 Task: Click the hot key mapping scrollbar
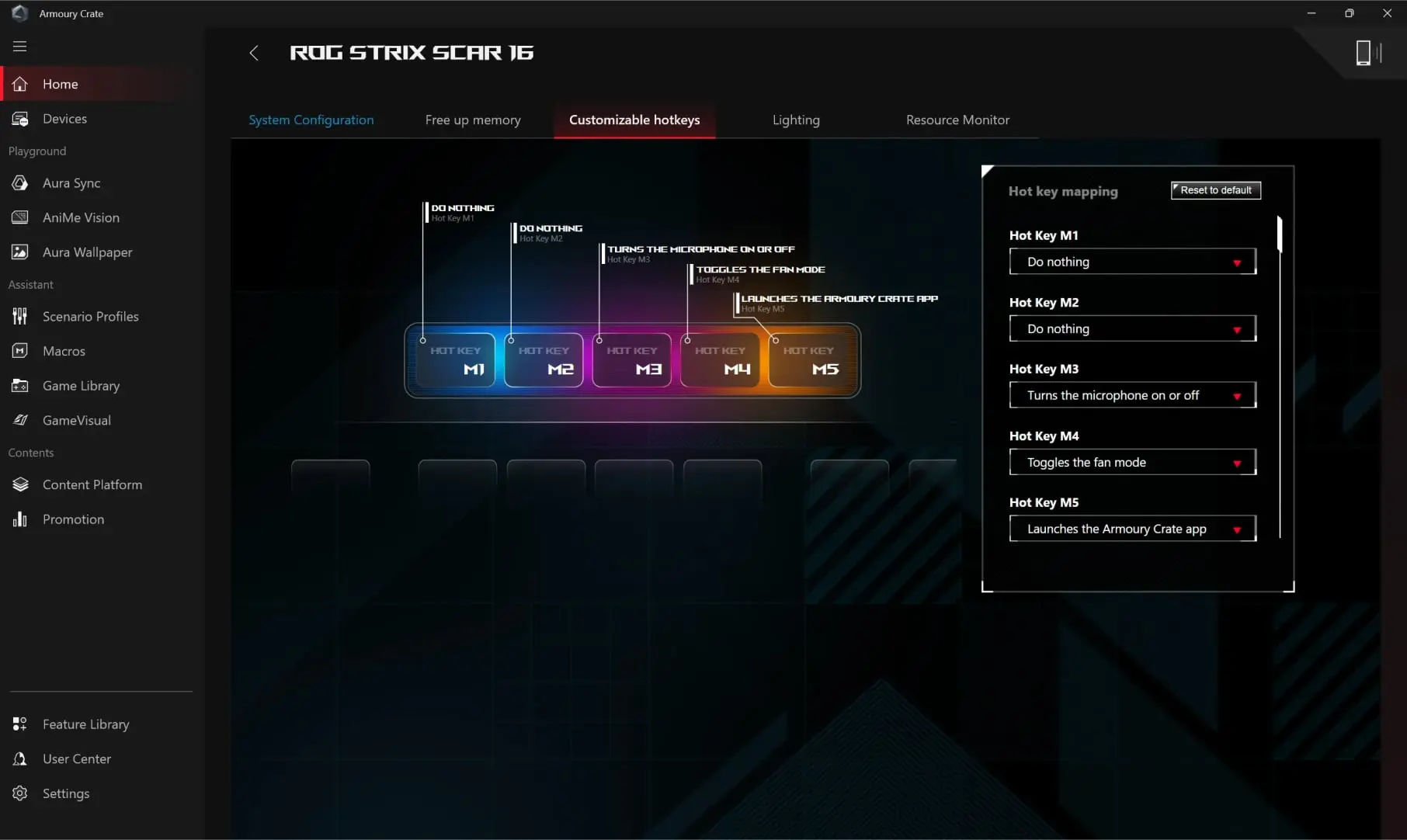click(x=1280, y=233)
